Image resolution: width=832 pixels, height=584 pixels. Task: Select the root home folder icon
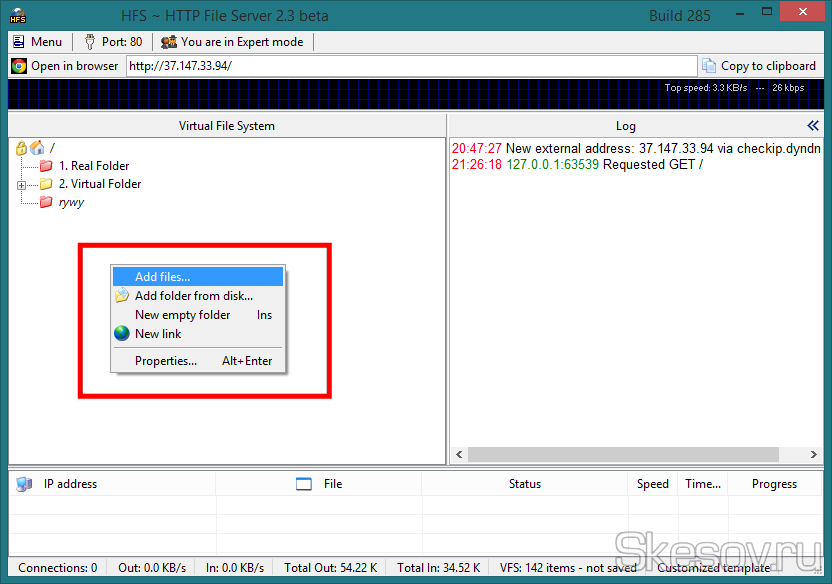pos(37,148)
